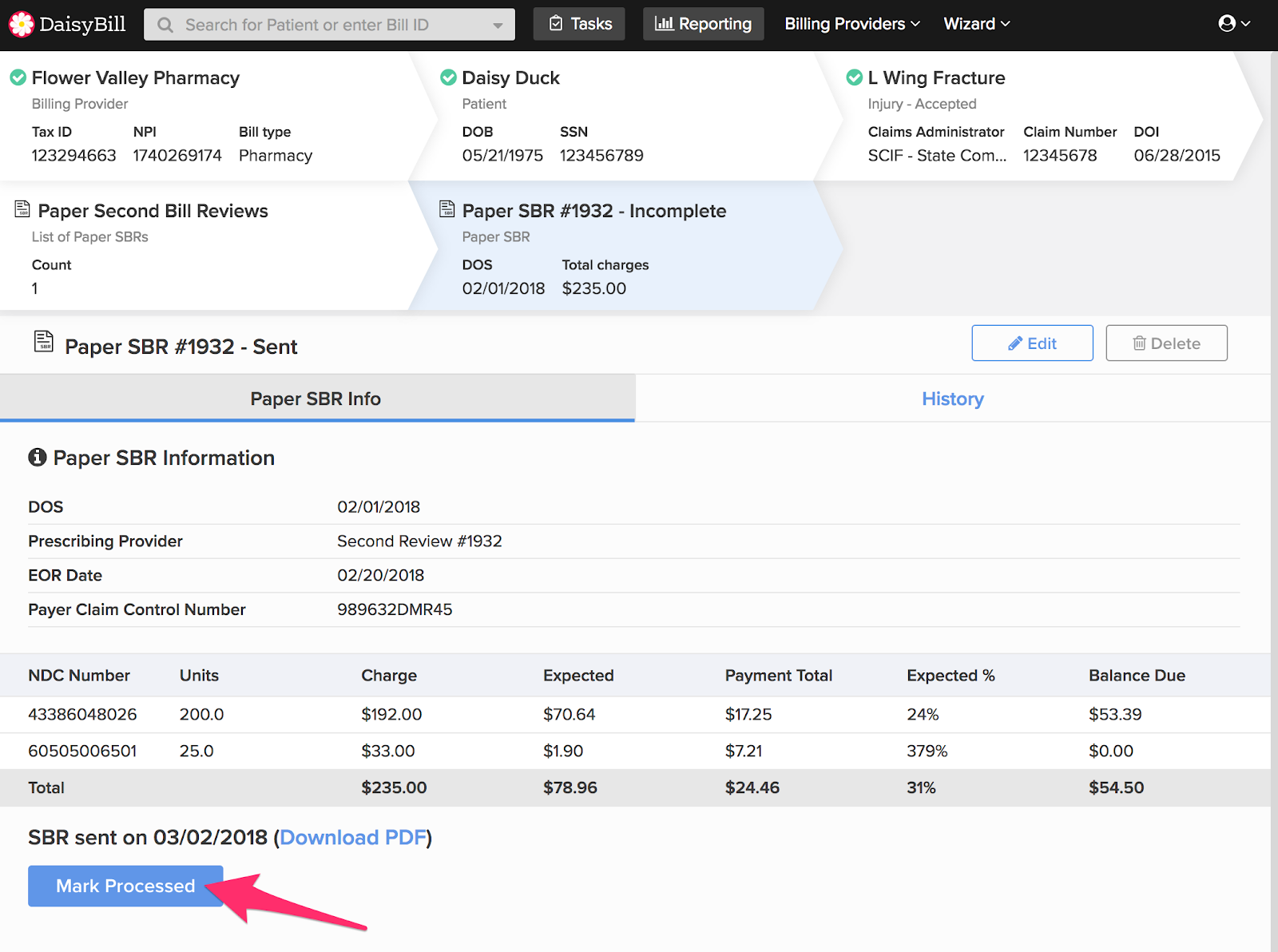Click the DaisyBill flower logo icon
The width and height of the screenshot is (1278, 952).
[22, 24]
